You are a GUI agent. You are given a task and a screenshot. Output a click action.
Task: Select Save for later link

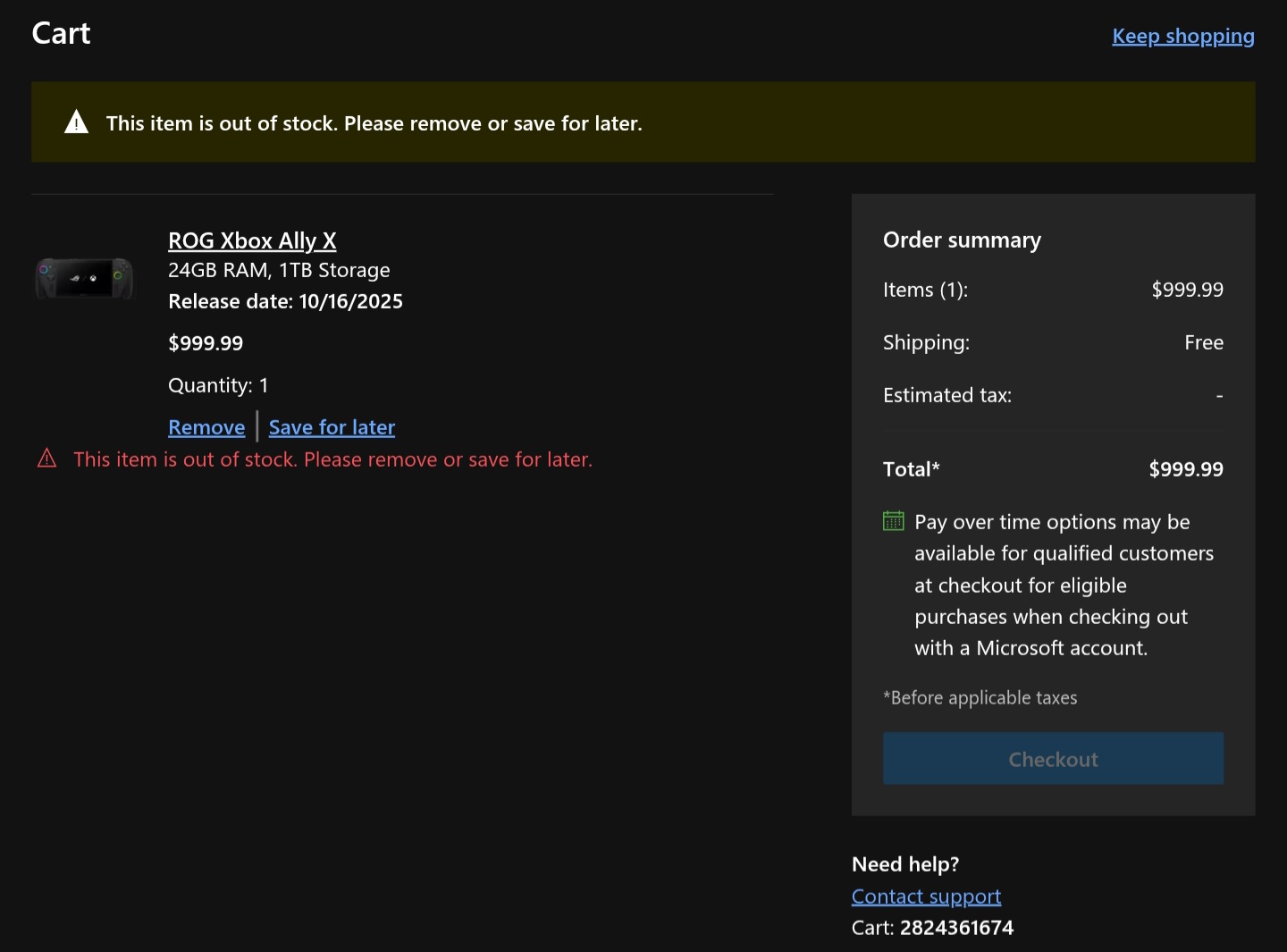click(332, 427)
